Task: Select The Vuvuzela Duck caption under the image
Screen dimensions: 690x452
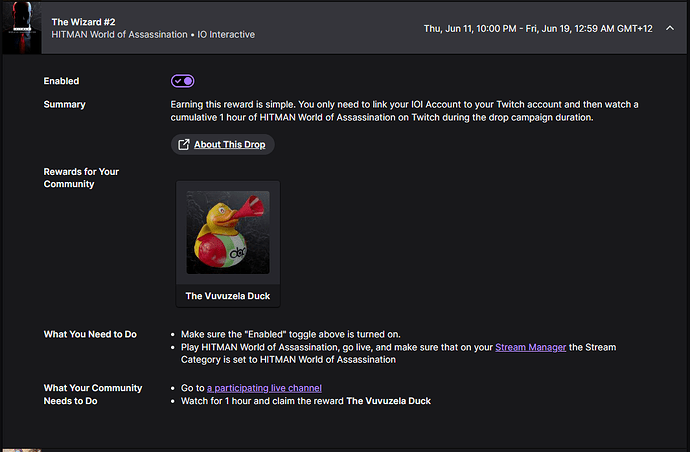Action: click(228, 296)
